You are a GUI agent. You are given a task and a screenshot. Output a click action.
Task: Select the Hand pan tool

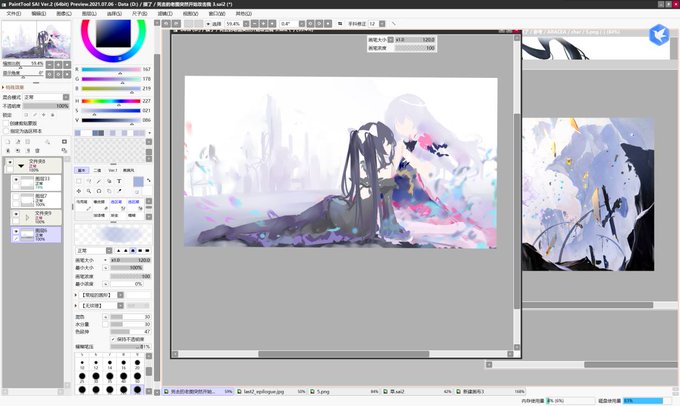pos(109,191)
